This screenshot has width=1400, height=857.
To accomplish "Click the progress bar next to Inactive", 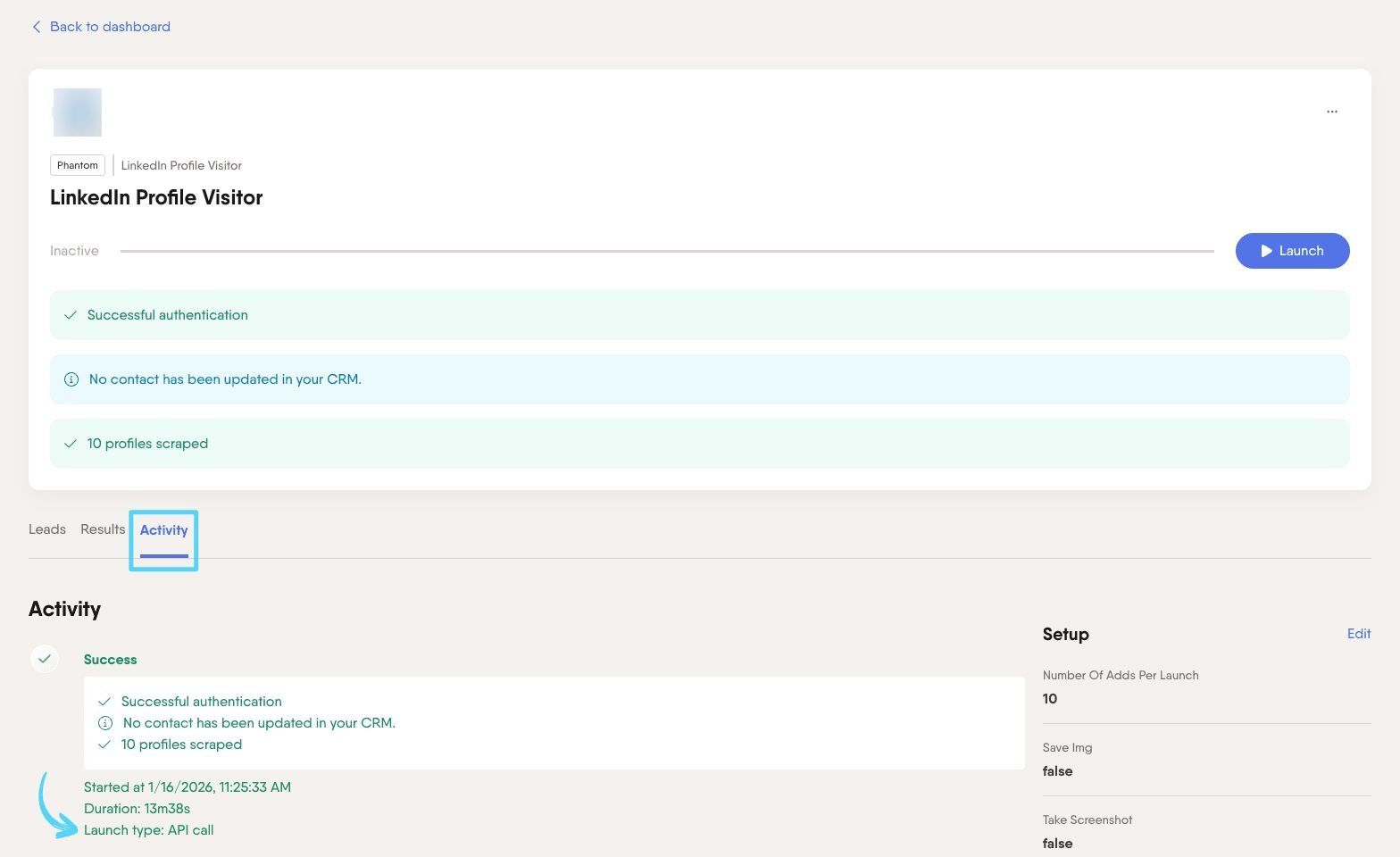I will click(x=667, y=251).
